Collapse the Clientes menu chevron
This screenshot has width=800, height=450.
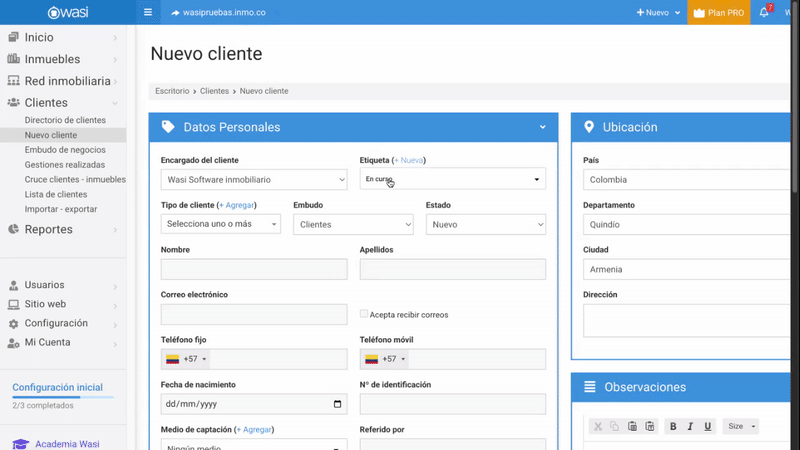115,103
